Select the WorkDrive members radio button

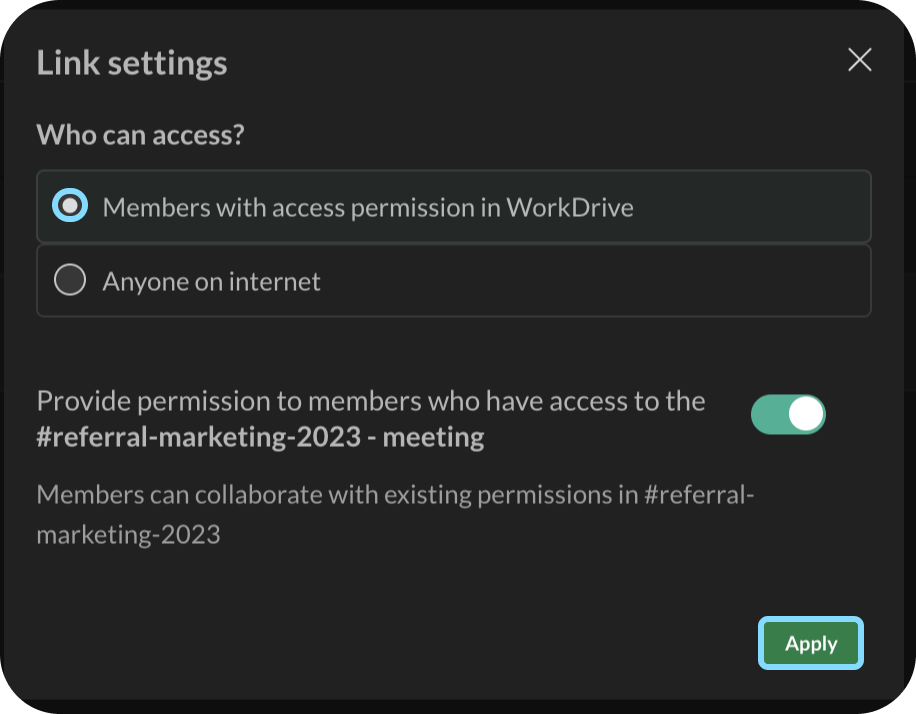pyautogui.click(x=70, y=207)
